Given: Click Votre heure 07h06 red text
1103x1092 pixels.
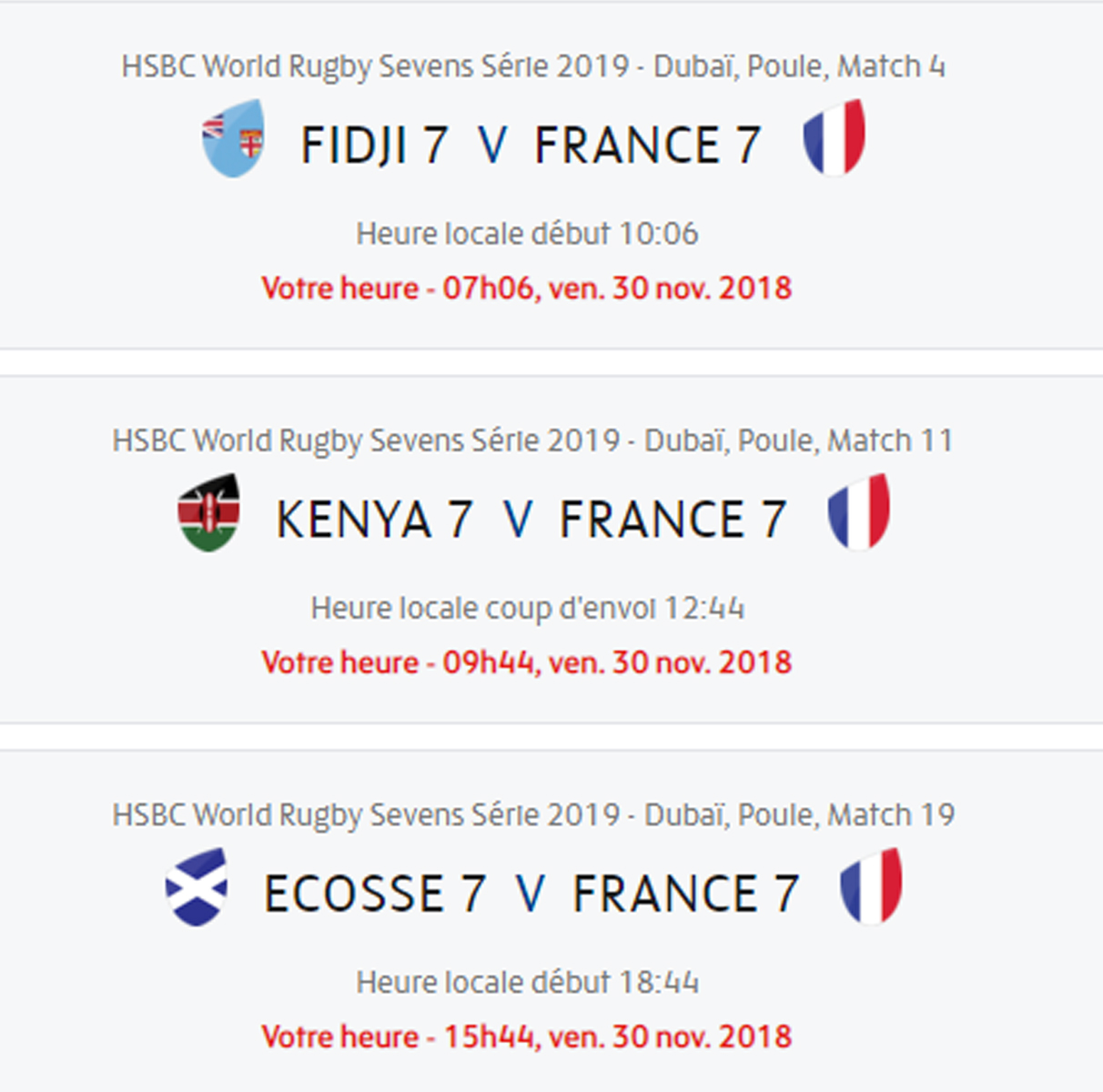Looking at the screenshot, I should pyautogui.click(x=527, y=288).
